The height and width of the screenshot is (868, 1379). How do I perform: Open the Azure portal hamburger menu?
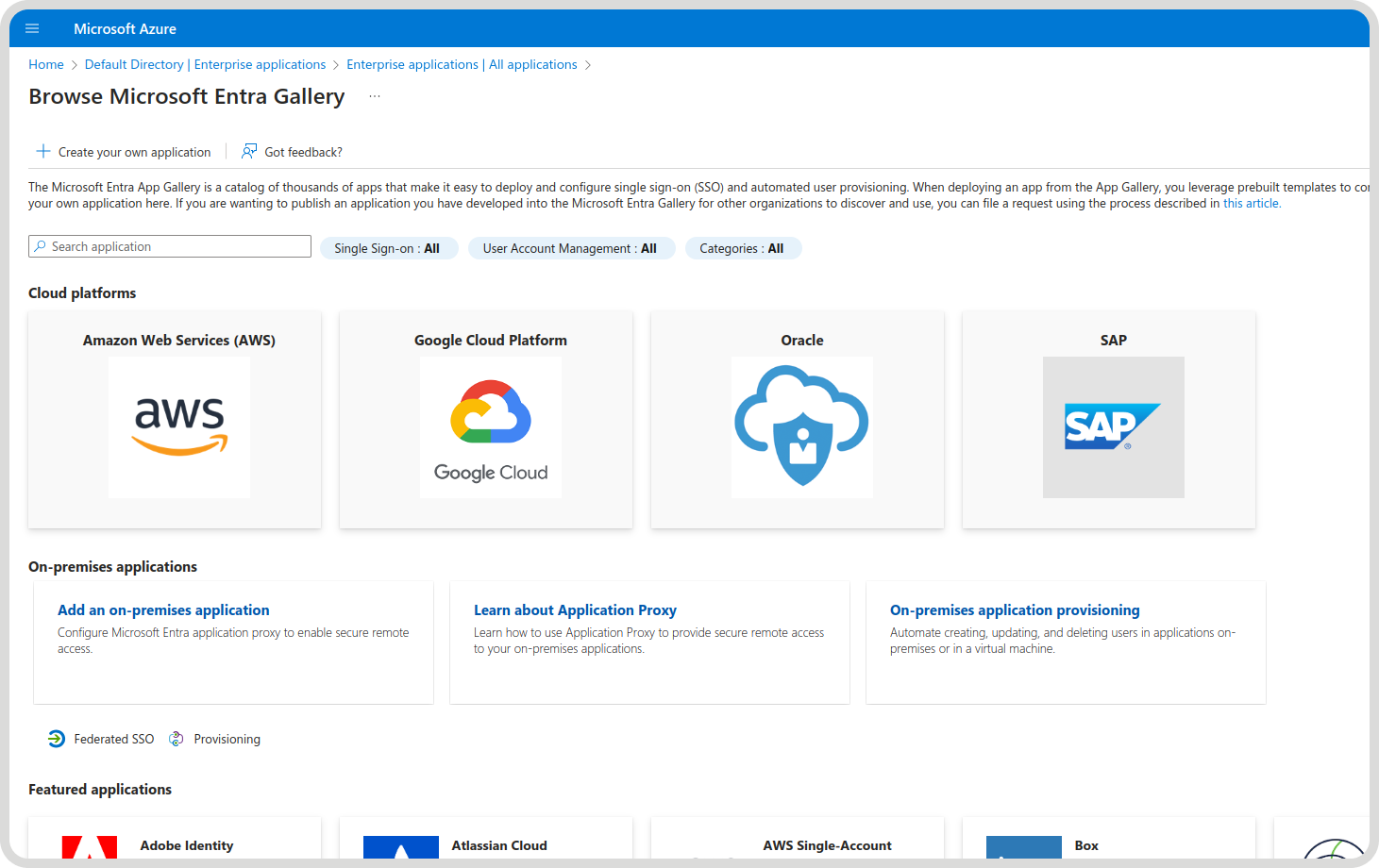pyautogui.click(x=32, y=28)
